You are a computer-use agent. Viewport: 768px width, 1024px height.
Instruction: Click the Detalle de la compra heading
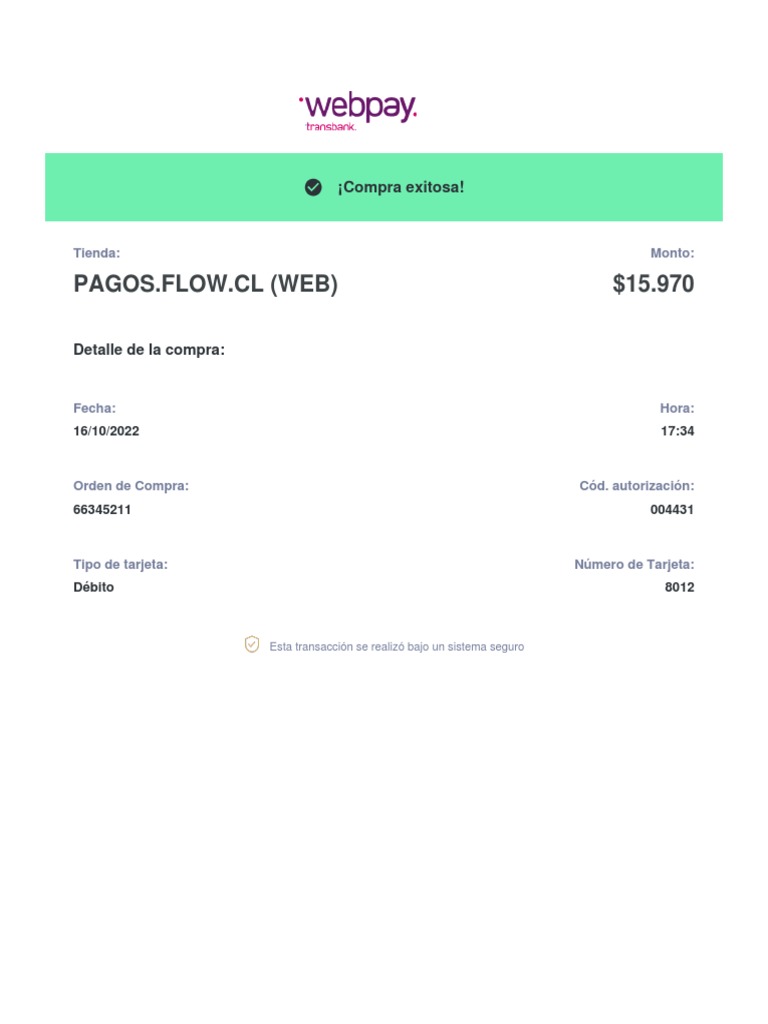[x=149, y=350]
